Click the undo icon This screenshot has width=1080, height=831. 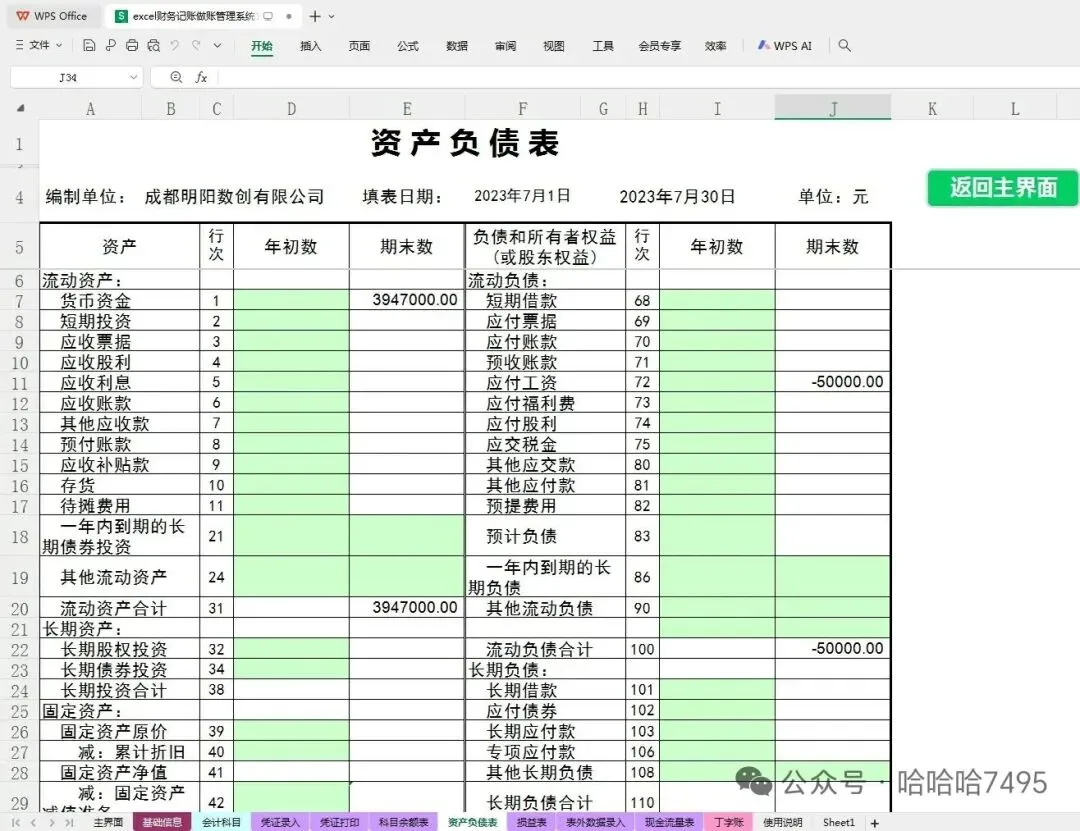(x=175, y=45)
